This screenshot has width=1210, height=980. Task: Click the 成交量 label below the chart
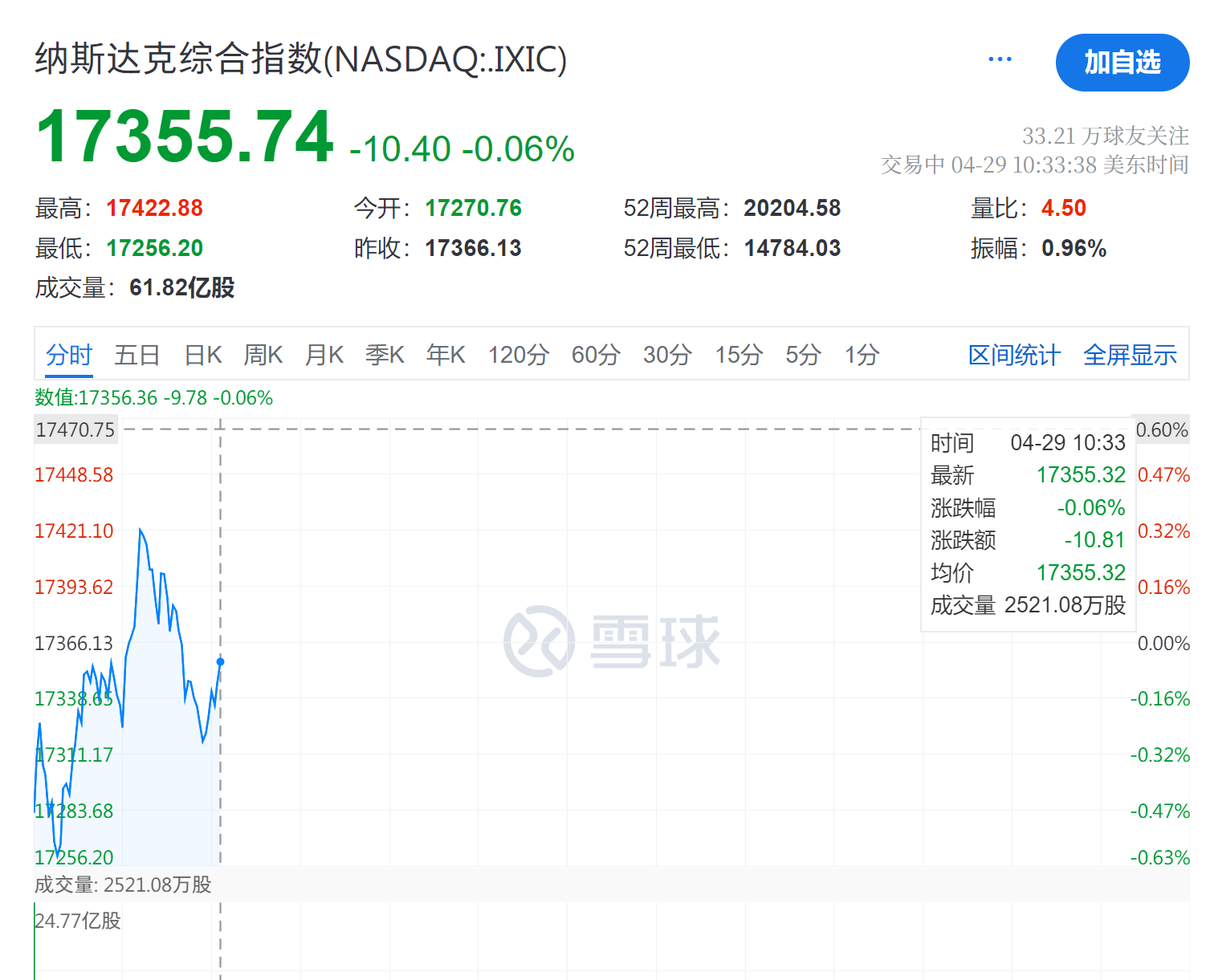[123, 884]
